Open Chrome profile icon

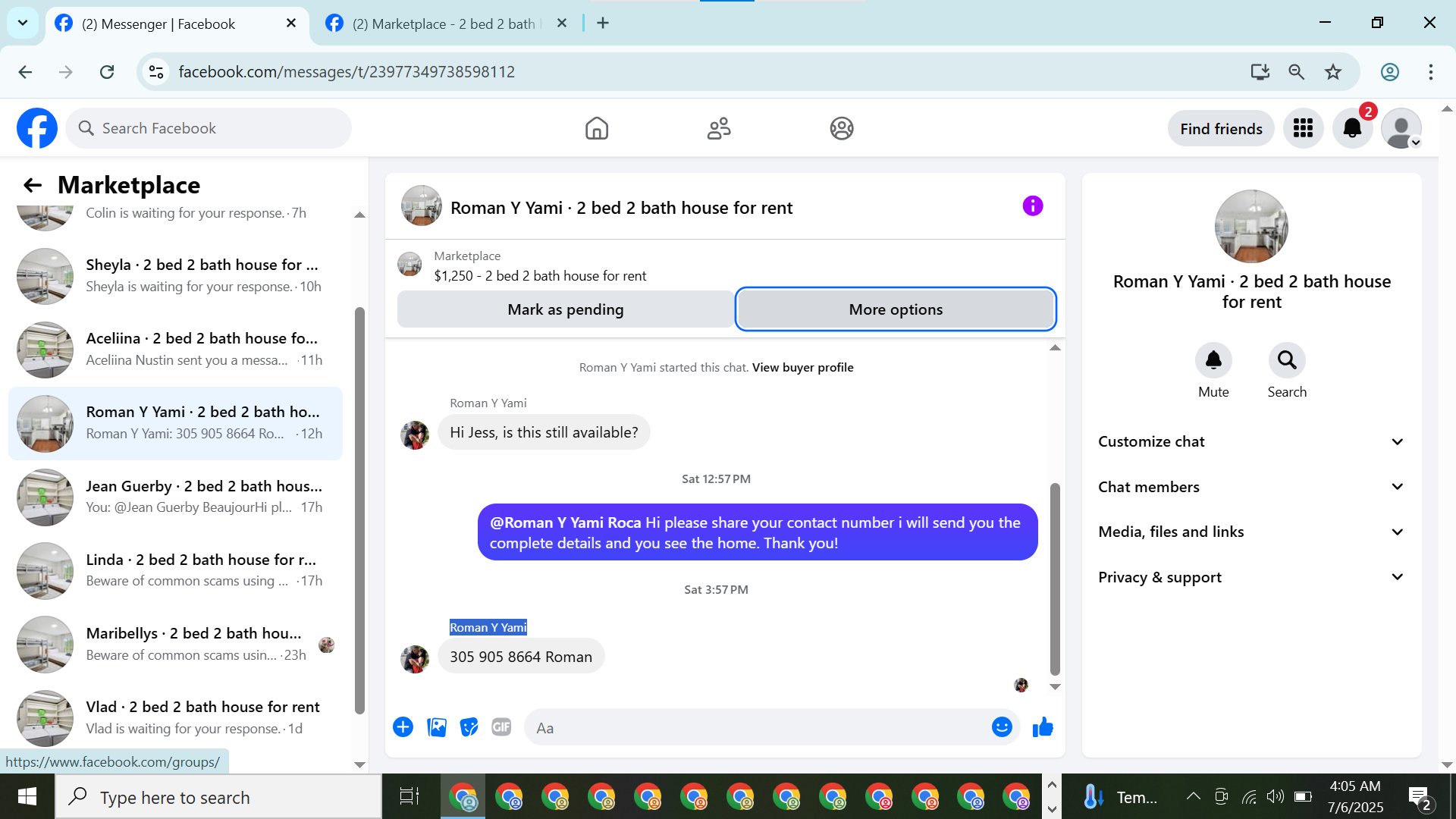coord(1390,72)
